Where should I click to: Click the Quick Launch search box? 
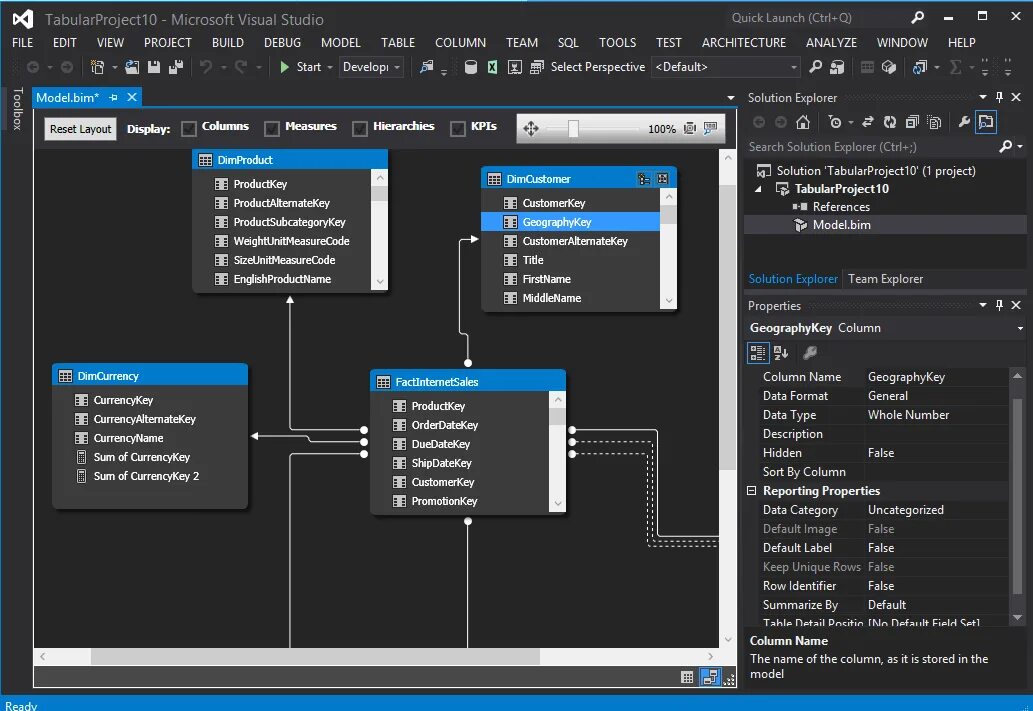pos(815,18)
